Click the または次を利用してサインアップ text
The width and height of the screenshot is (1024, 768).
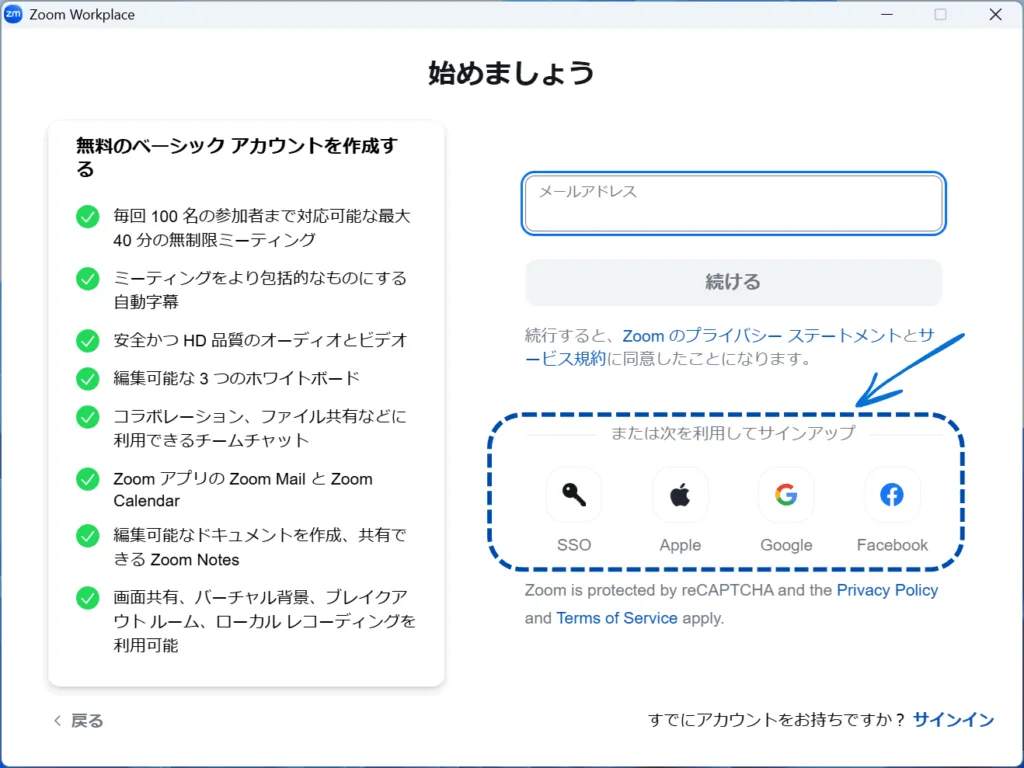733,432
